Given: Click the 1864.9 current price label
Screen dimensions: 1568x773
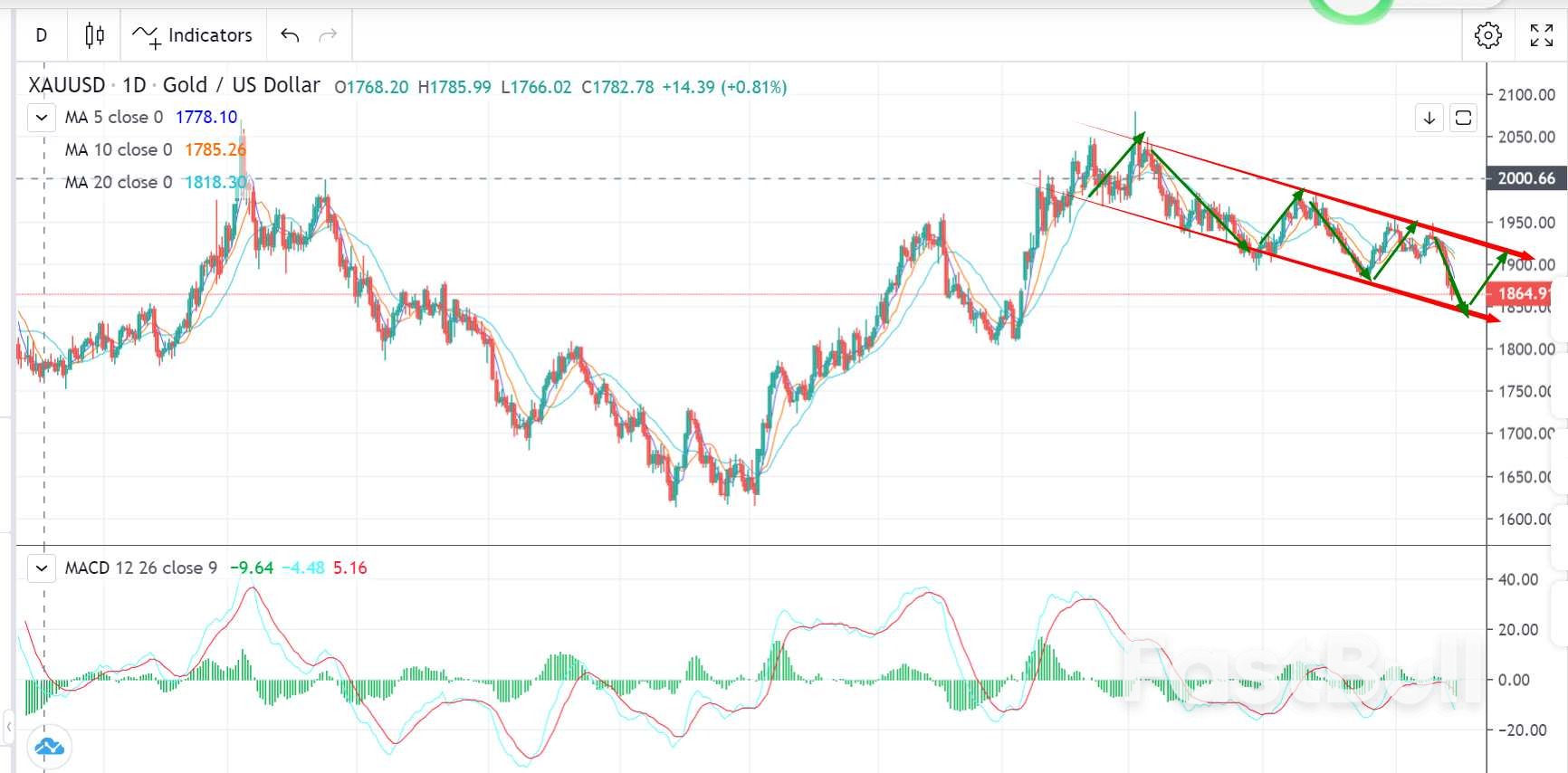Looking at the screenshot, I should pyautogui.click(x=1520, y=293).
